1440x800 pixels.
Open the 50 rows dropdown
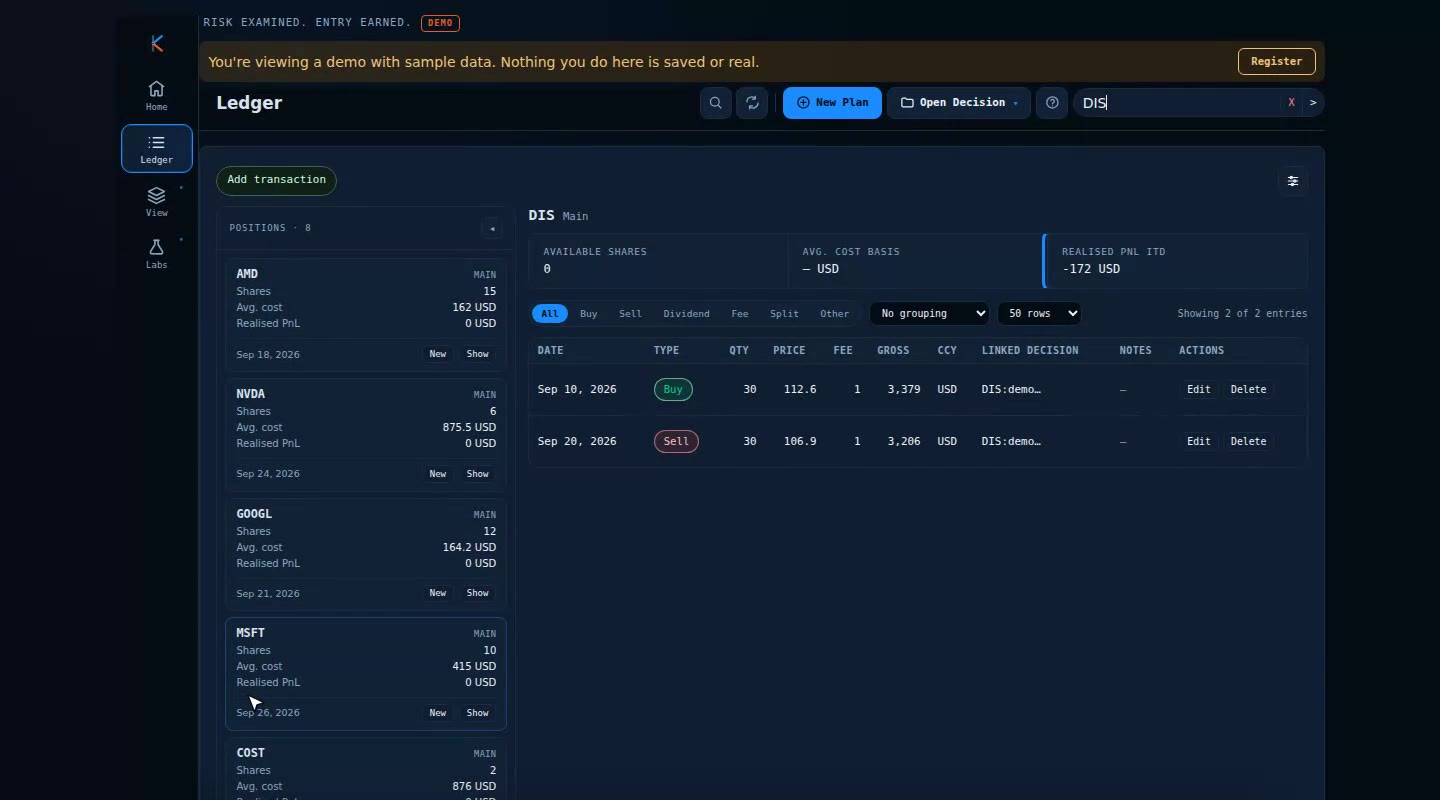1039,314
